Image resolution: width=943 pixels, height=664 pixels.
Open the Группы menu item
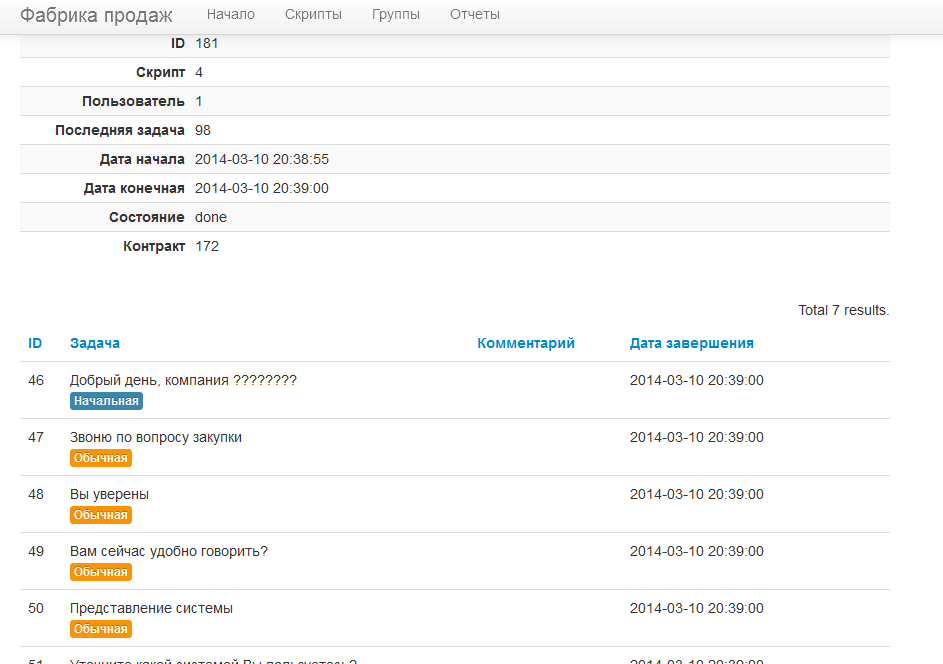point(396,14)
